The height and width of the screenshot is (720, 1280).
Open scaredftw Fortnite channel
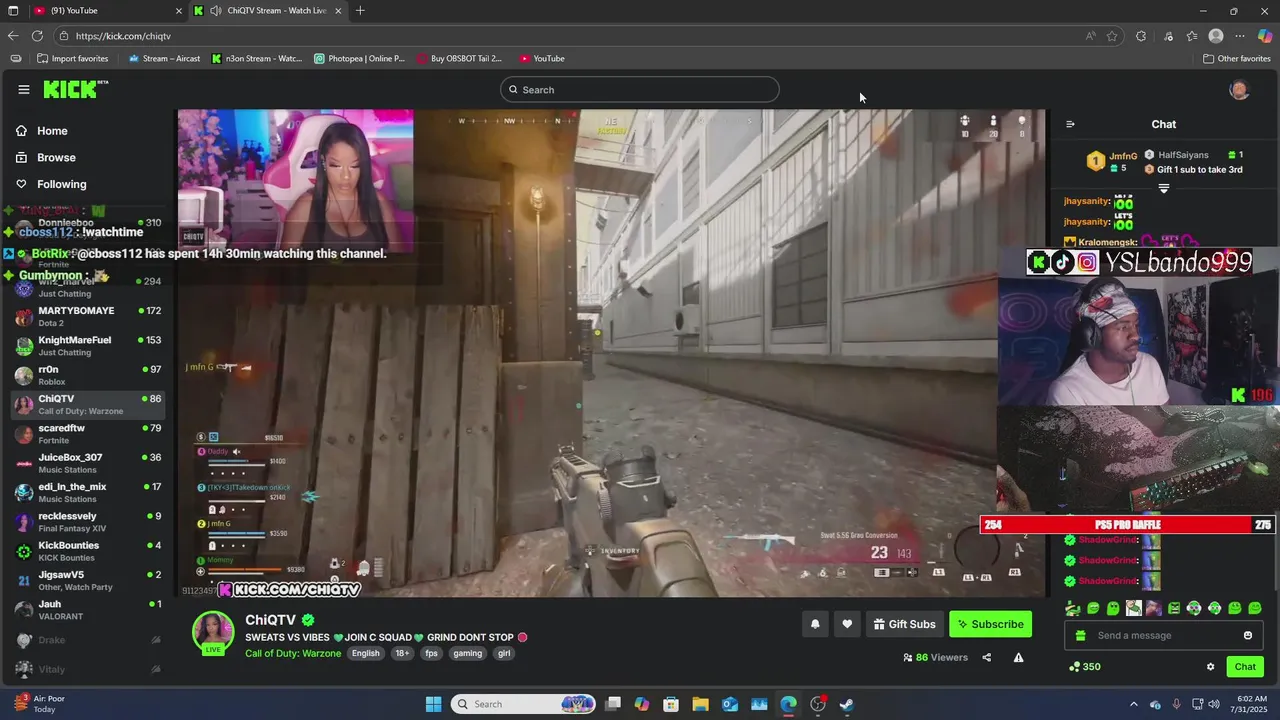88,434
